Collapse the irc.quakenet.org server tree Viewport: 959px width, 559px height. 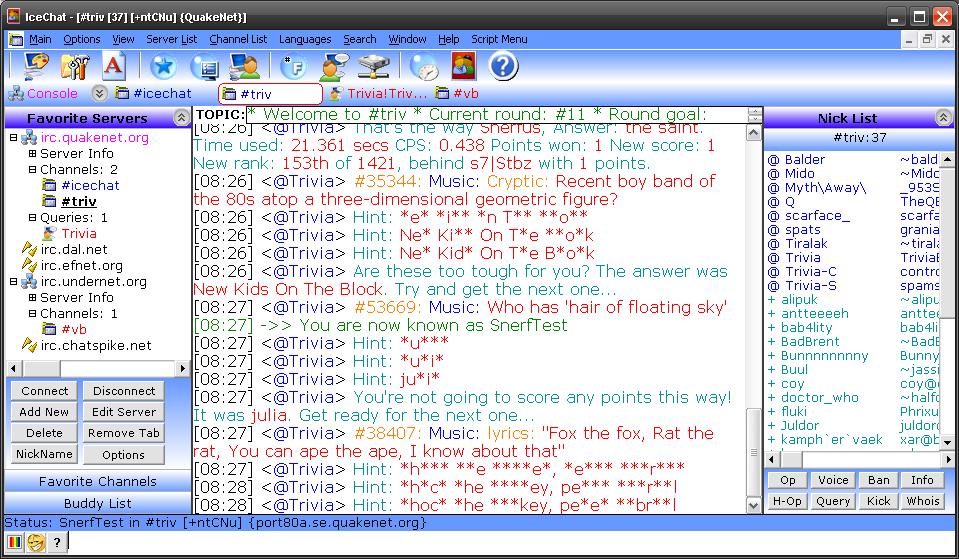(14, 138)
